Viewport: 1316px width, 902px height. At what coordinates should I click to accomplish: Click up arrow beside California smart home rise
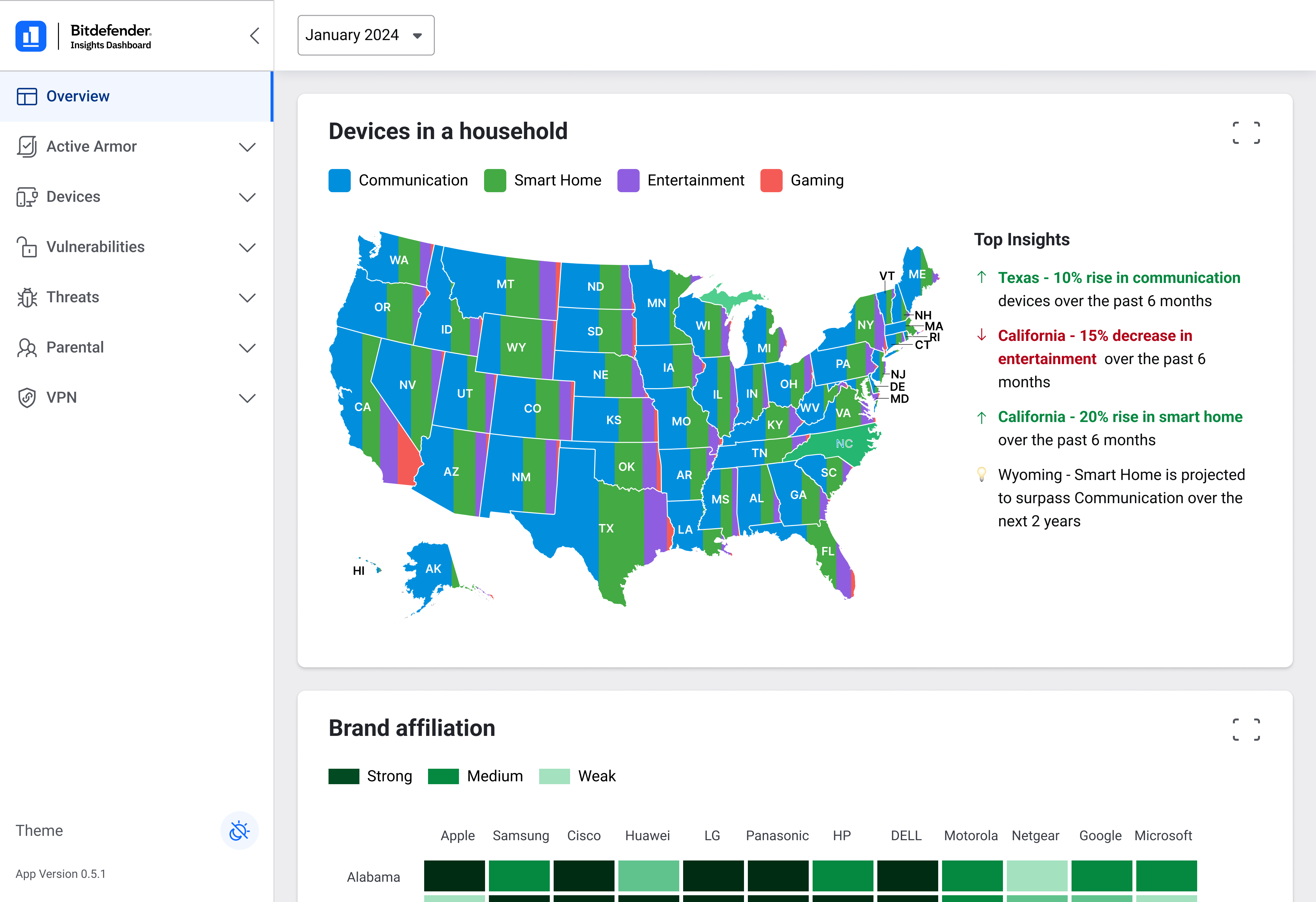982,417
